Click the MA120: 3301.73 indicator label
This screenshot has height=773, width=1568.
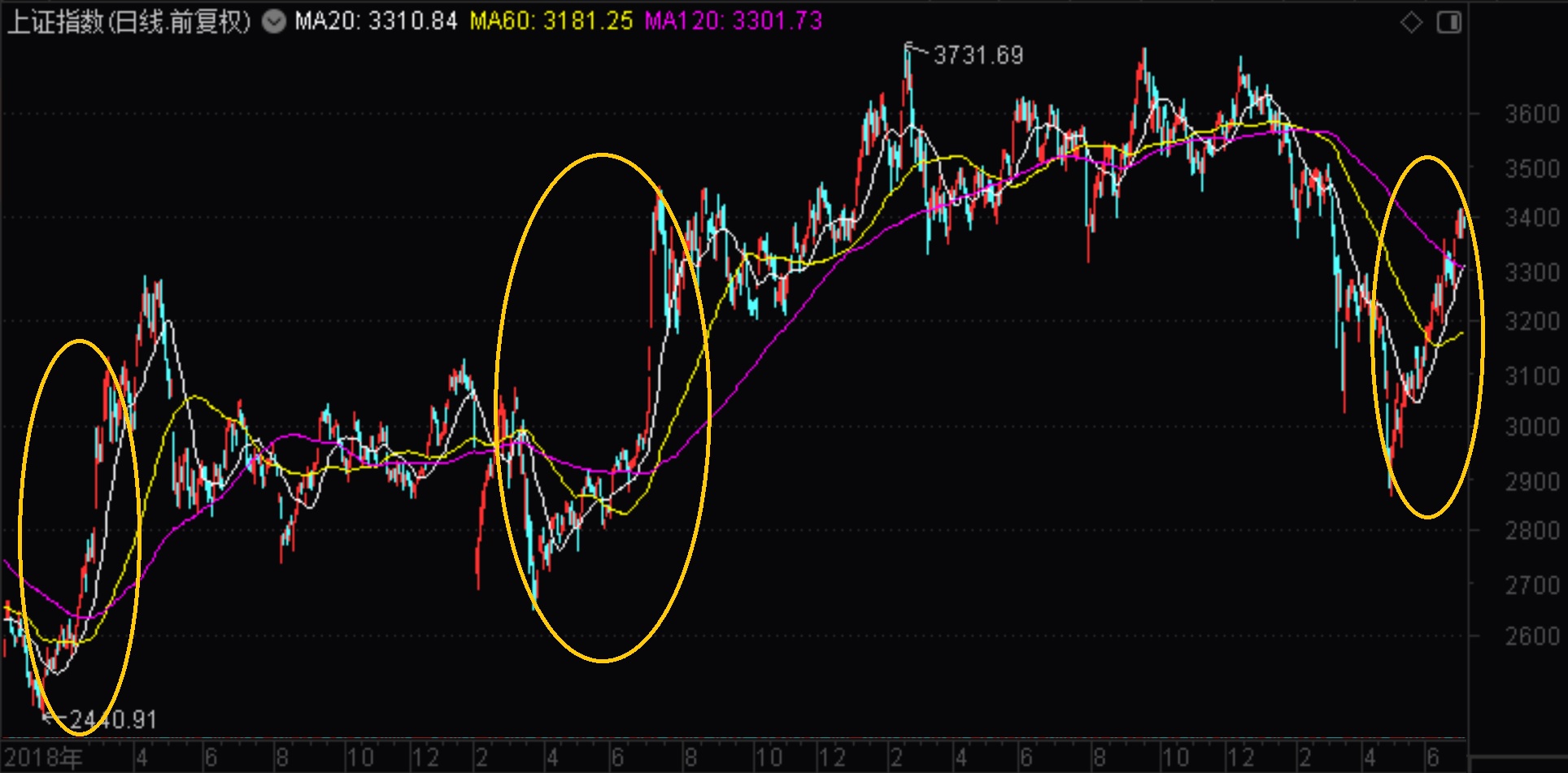coord(734,21)
